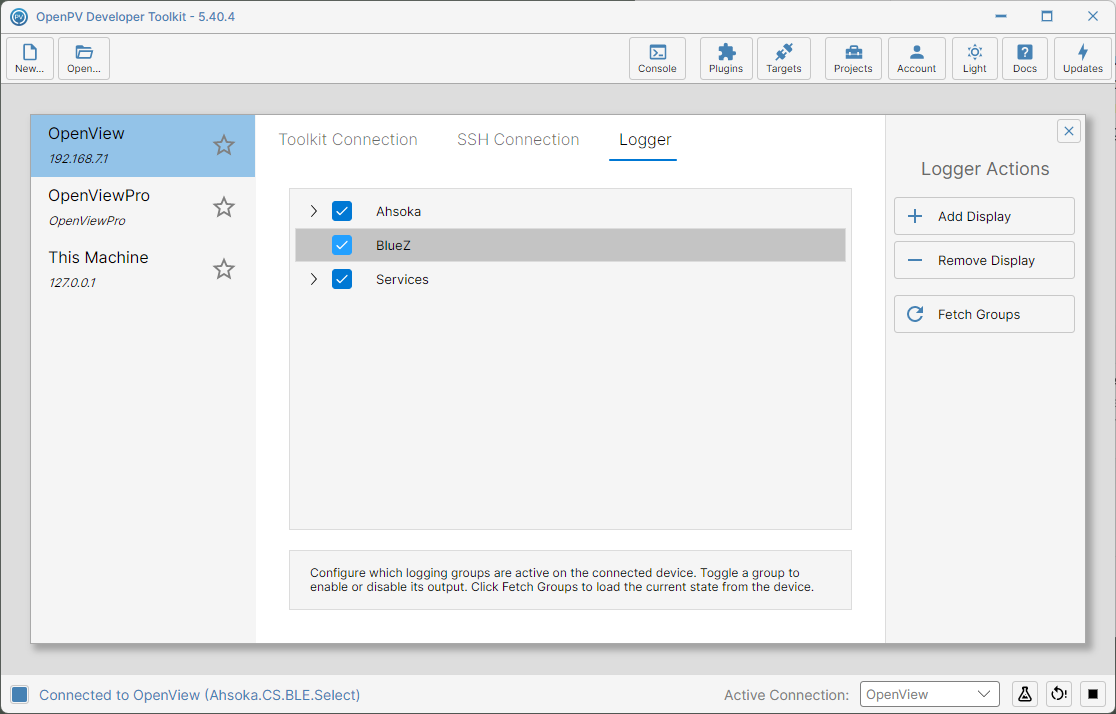
Task: Switch to Light theme
Action: 975,58
